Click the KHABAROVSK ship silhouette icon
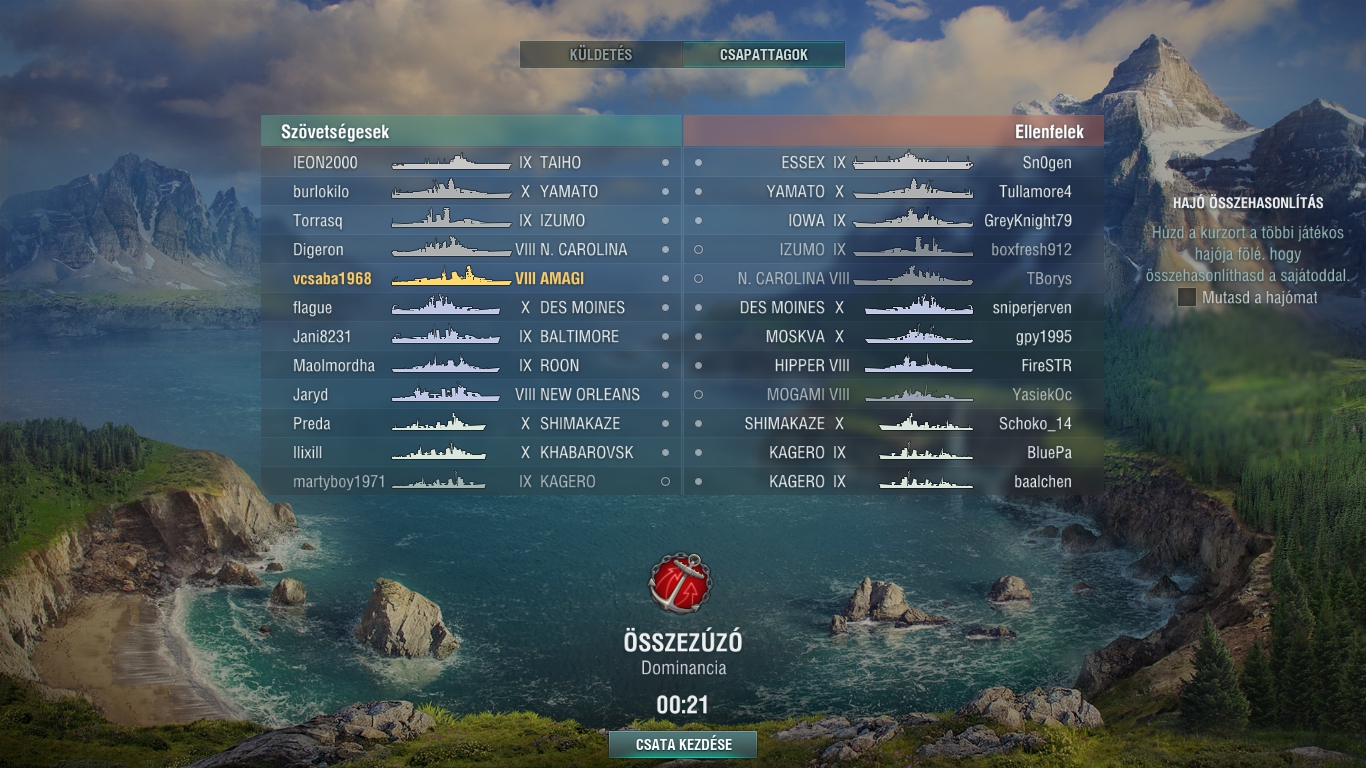The width and height of the screenshot is (1366, 768). 439,452
